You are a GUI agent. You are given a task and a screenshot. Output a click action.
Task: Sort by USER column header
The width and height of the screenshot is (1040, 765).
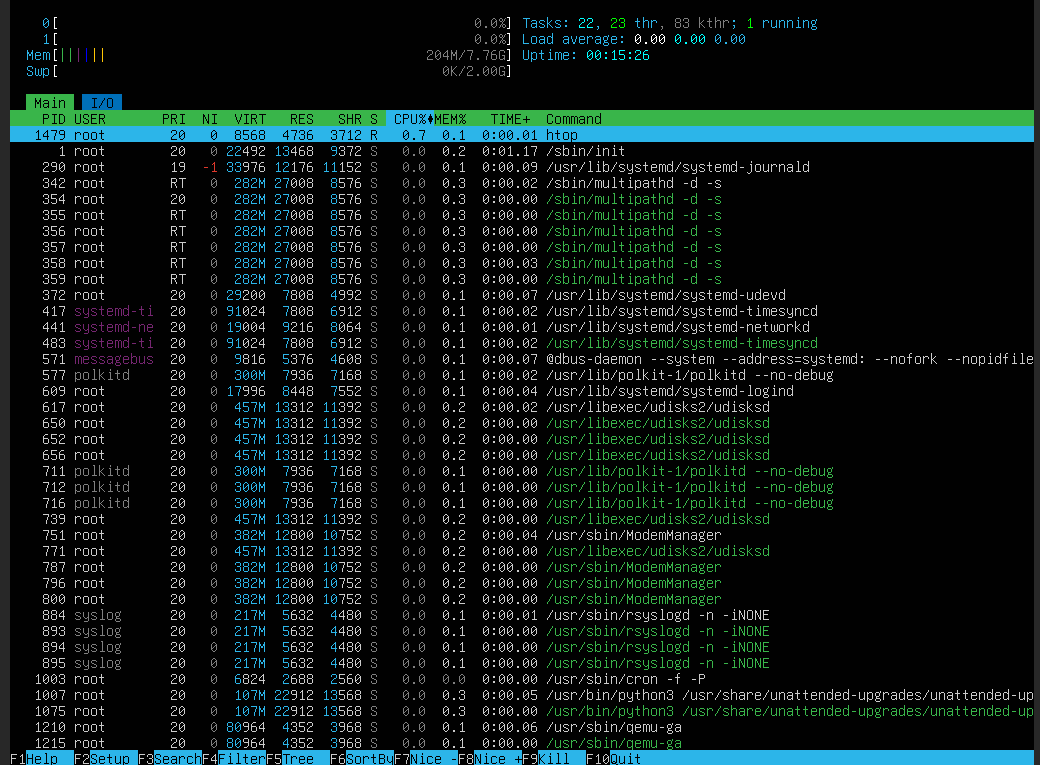click(x=90, y=119)
